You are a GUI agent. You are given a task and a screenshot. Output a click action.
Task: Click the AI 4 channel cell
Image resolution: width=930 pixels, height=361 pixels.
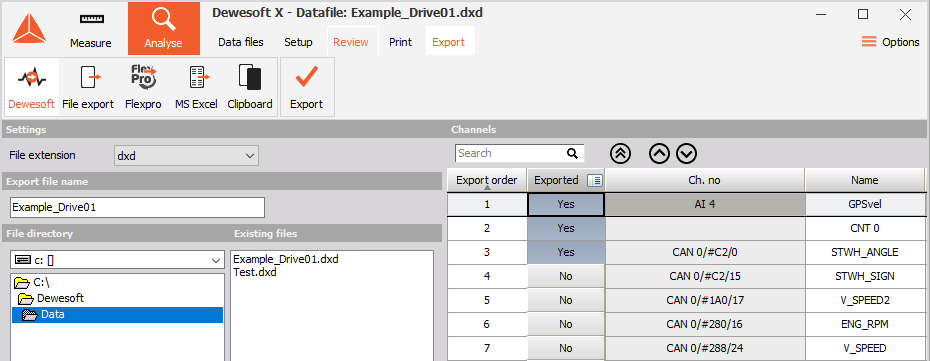coord(705,205)
